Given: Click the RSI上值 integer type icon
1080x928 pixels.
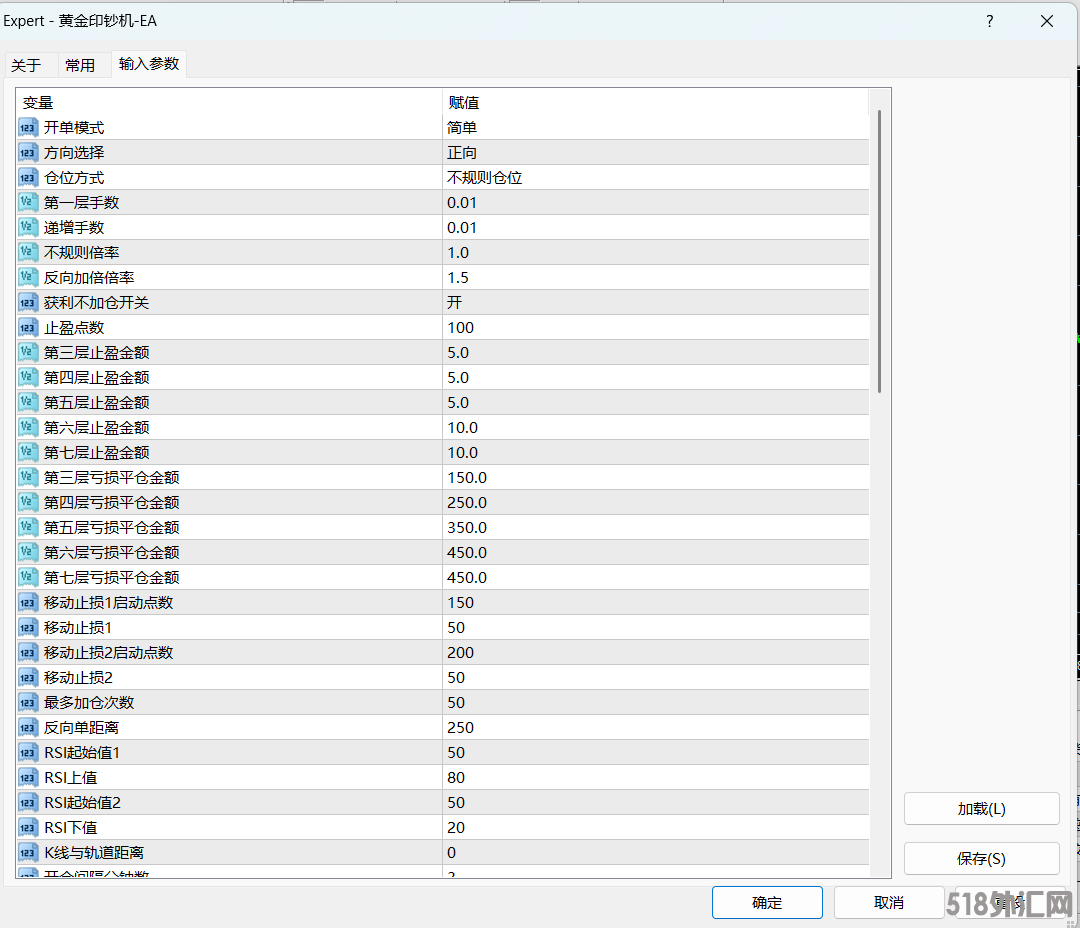Looking at the screenshot, I should pyautogui.click(x=28, y=777).
